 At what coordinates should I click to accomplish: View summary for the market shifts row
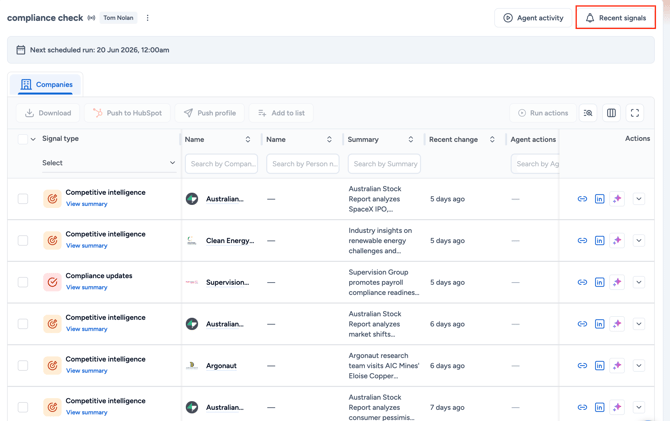pyautogui.click(x=87, y=329)
